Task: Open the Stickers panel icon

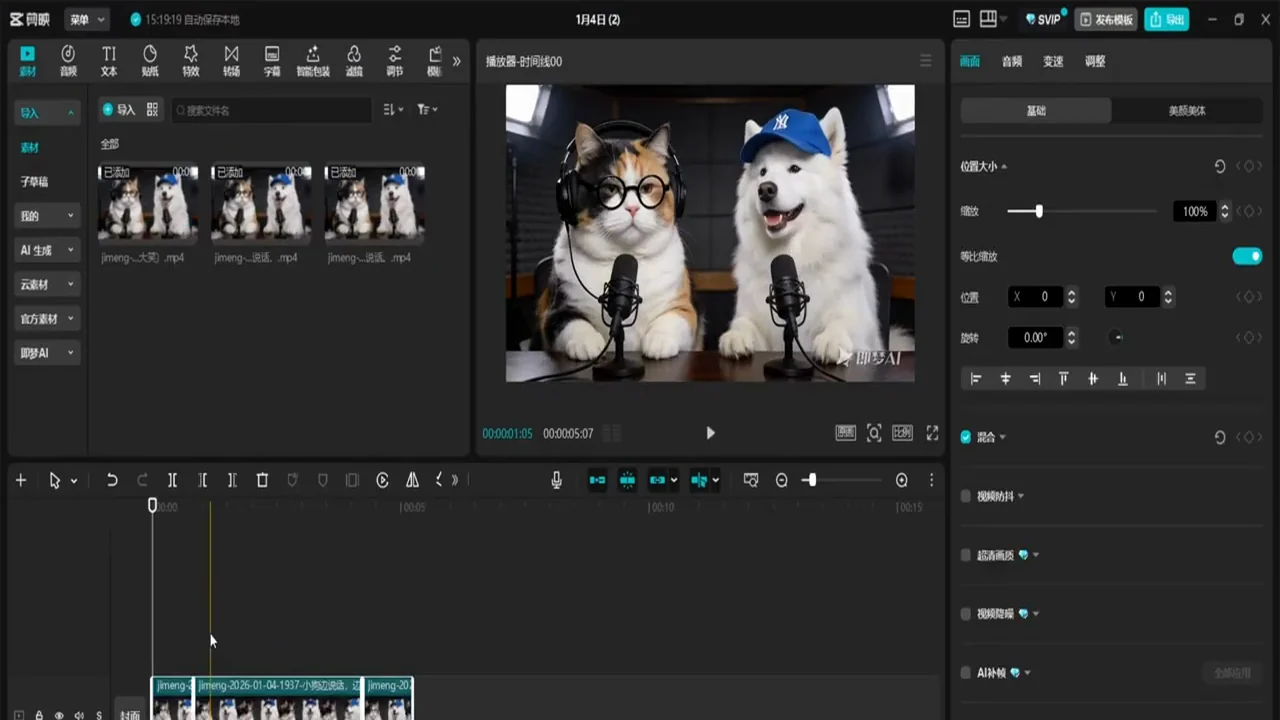Action: tap(150, 61)
